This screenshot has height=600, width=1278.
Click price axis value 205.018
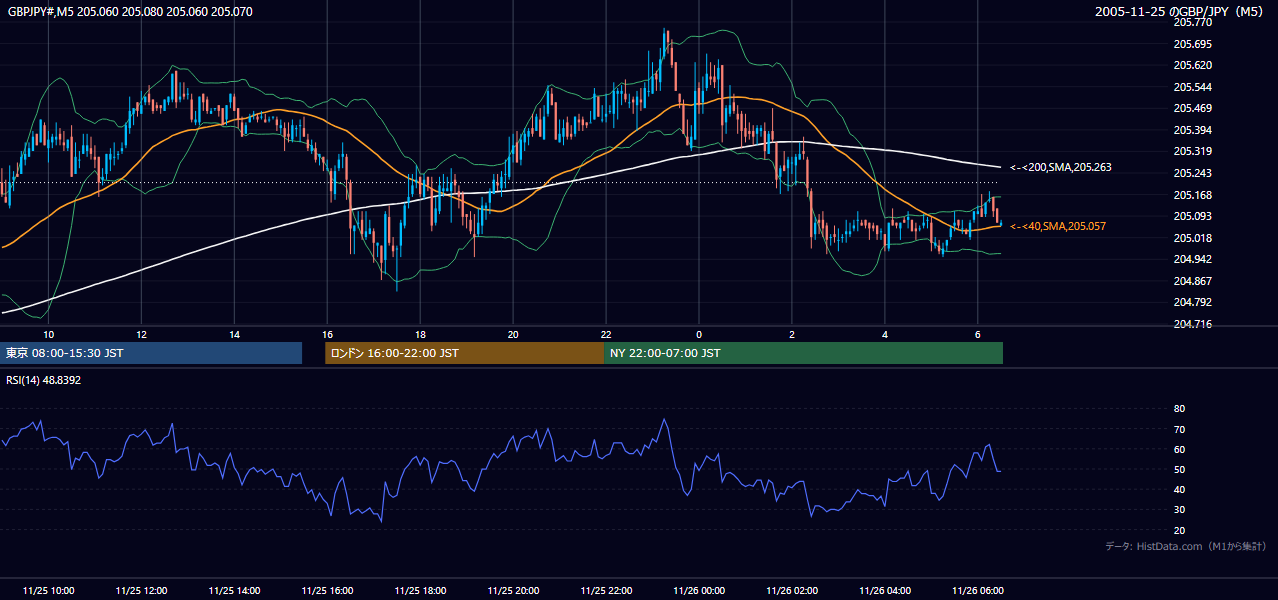click(x=1192, y=238)
